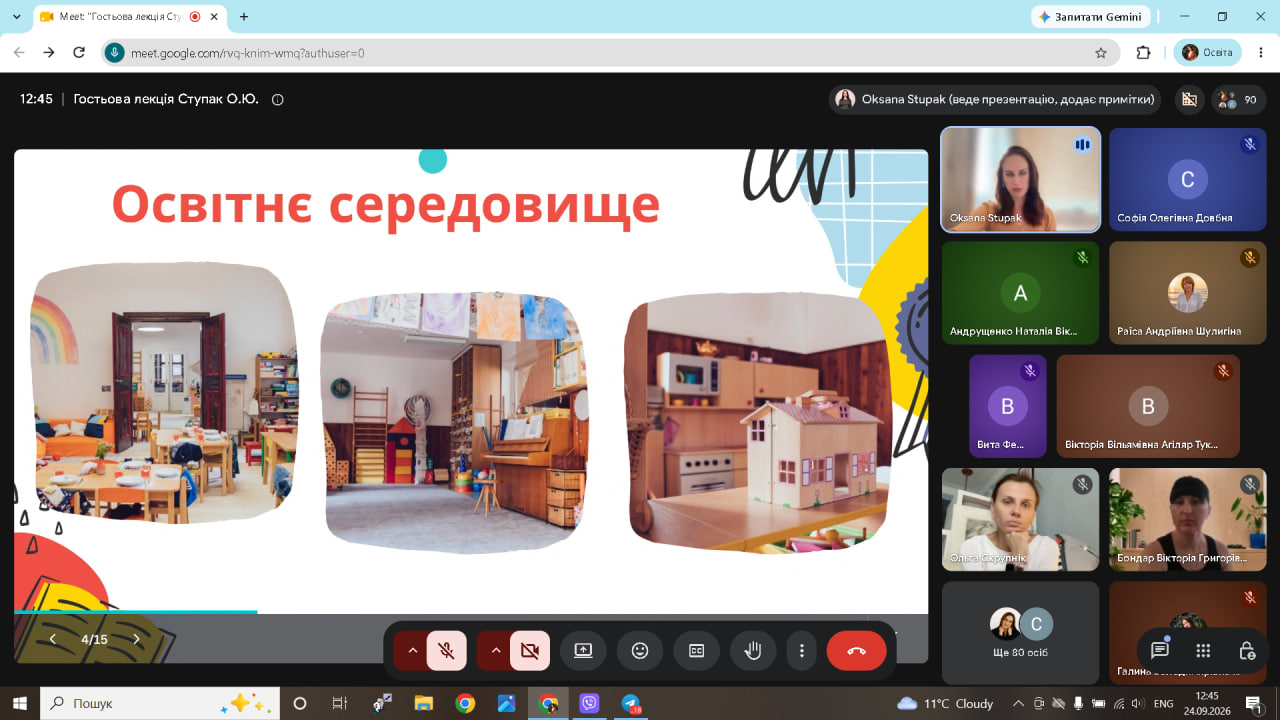Image resolution: width=1280 pixels, height=720 pixels.
Task: Select the Meet lecture browser tab
Action: pos(131,17)
